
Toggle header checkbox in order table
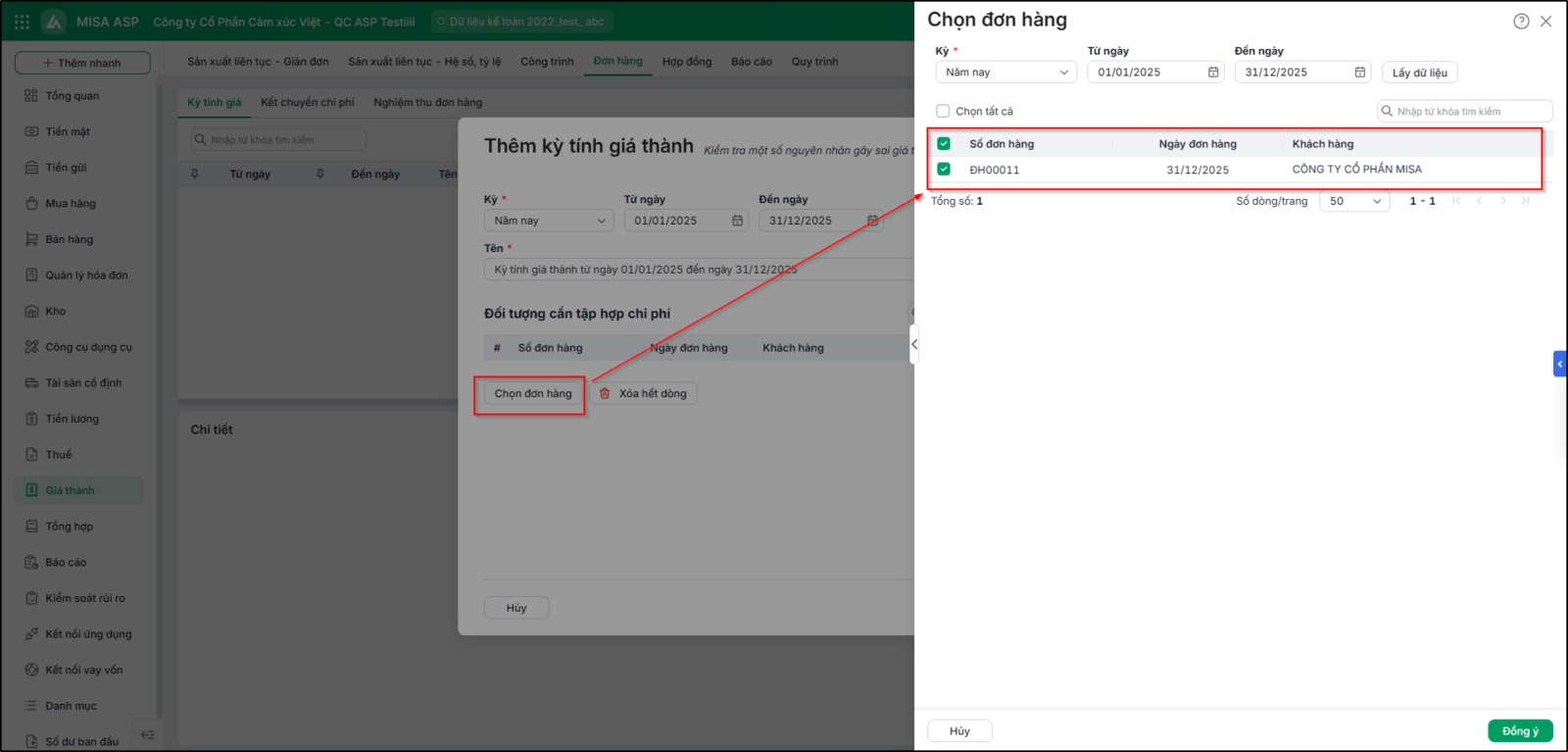(x=944, y=143)
